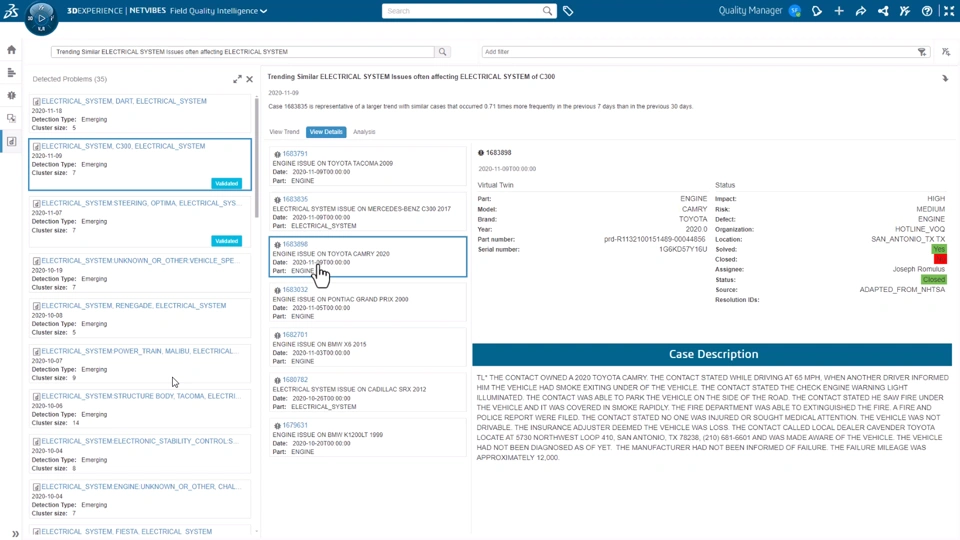Open ELECTRICAL_SYSTEM UNKNOWN_OR_OTHER VEHICLE_SPE problem

tap(140, 261)
